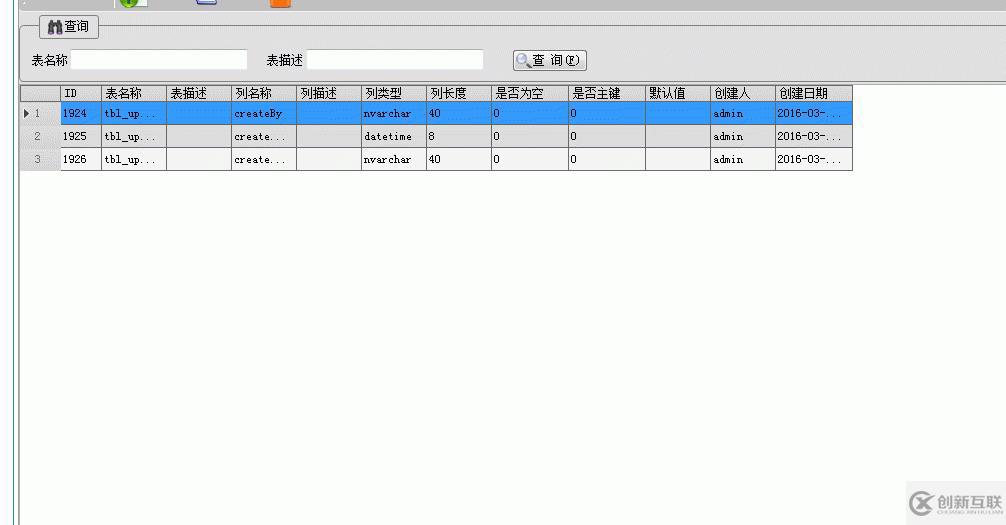Focus the 表名称 input field

click(x=159, y=60)
